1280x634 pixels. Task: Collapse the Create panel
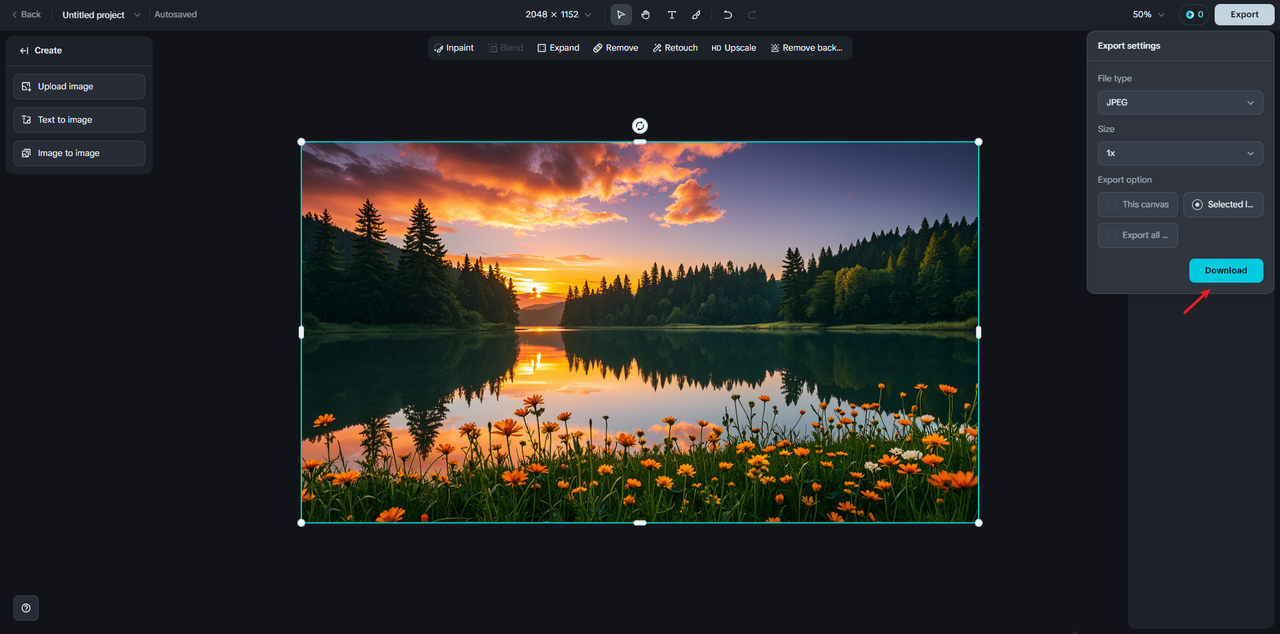click(24, 50)
